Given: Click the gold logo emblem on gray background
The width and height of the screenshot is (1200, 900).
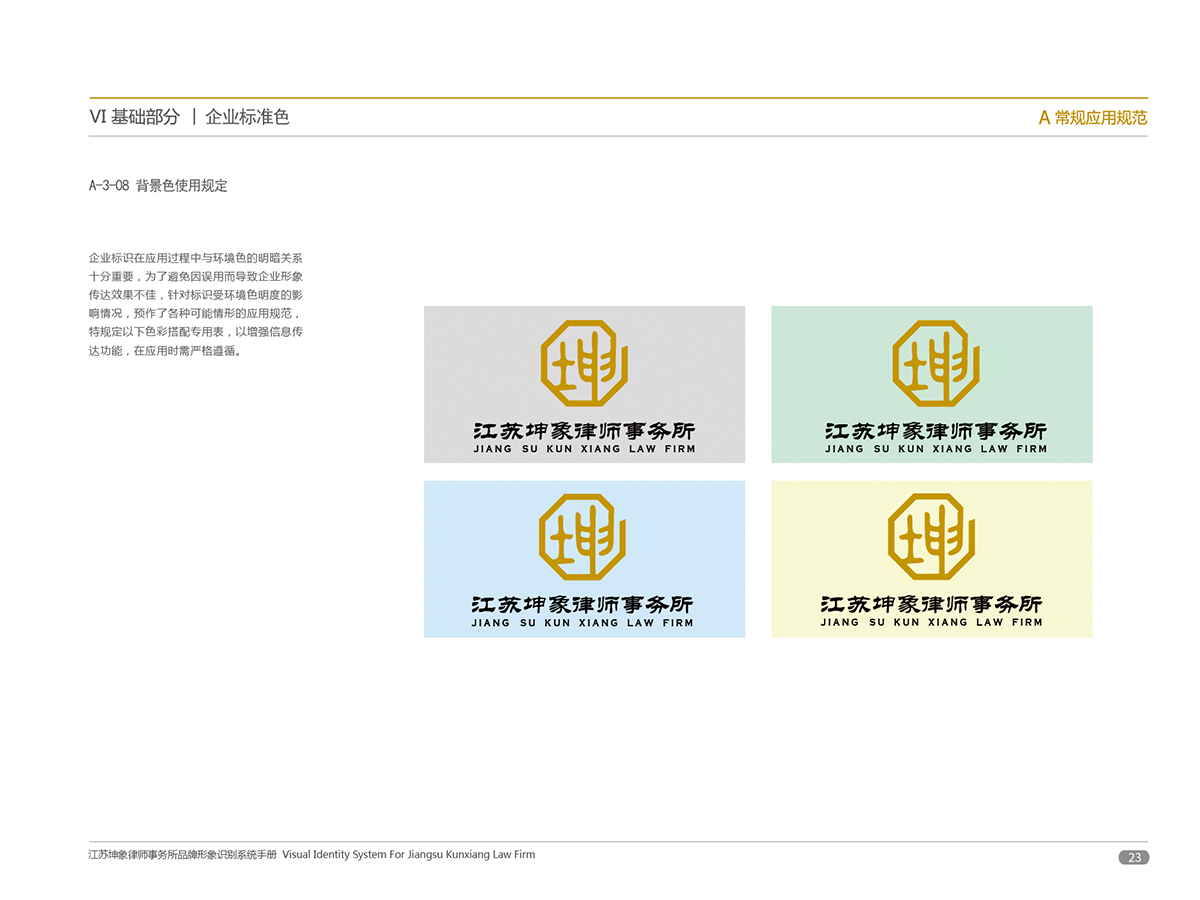Looking at the screenshot, I should pyautogui.click(x=584, y=363).
